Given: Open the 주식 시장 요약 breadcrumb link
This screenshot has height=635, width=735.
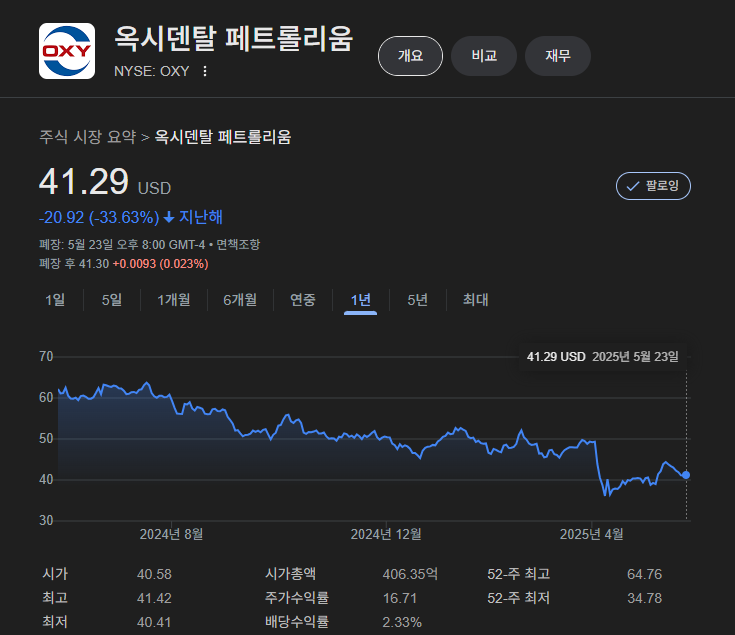Looking at the screenshot, I should (x=88, y=137).
